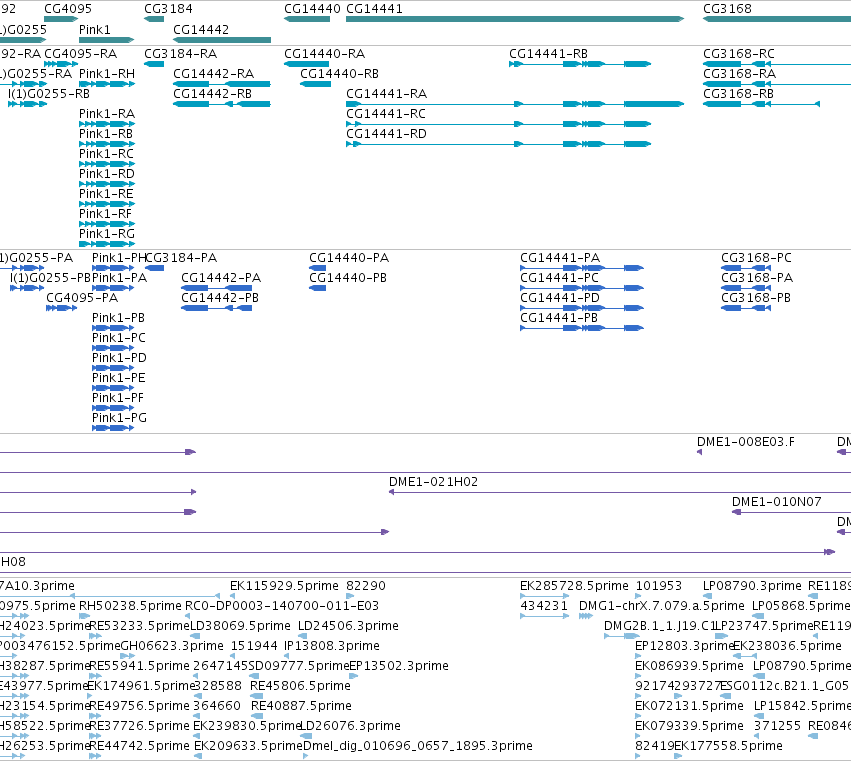The width and height of the screenshot is (851, 761).
Task: Open the CG14441-PB protein label
Action: pos(559,318)
